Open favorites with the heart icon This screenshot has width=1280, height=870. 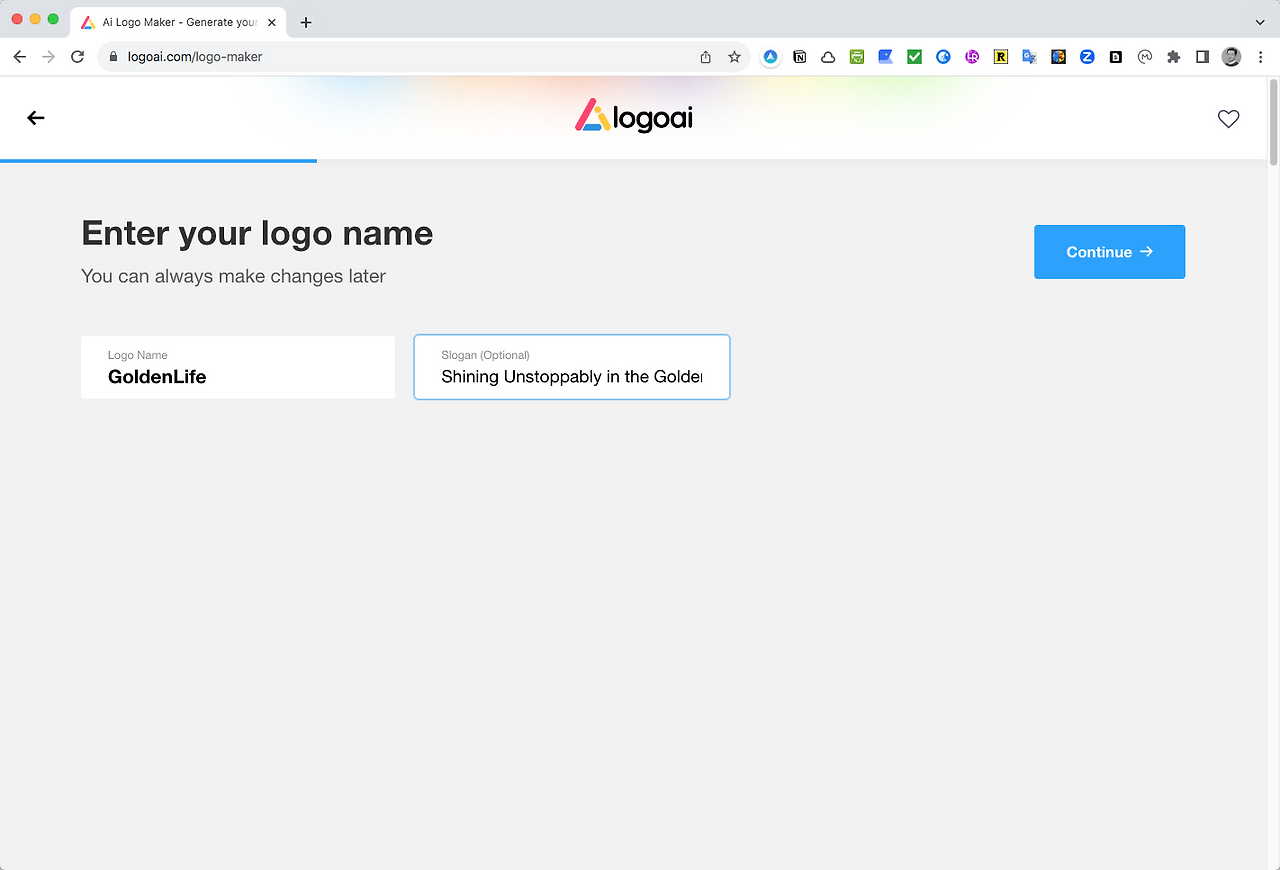(1228, 118)
